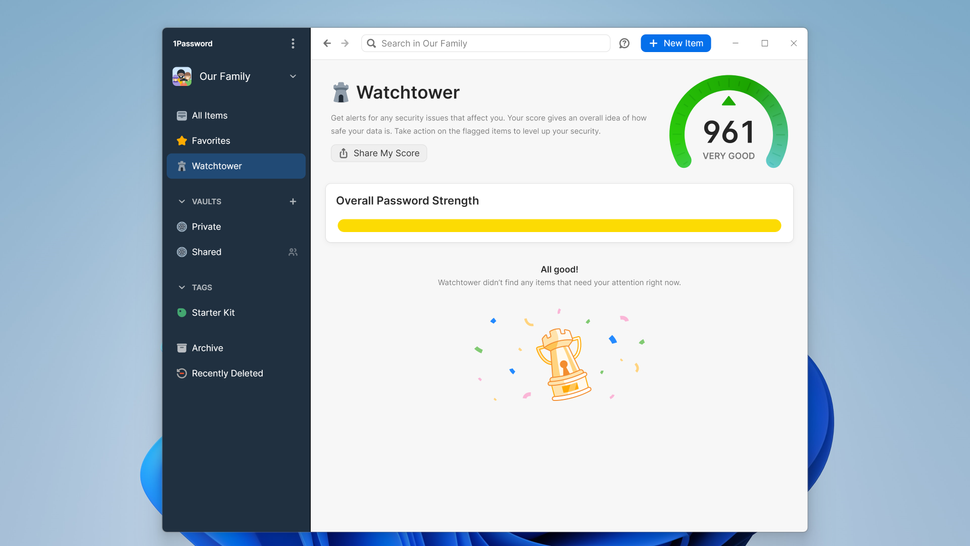Viewport: 970px width, 546px height.
Task: Open the Archive section
Action: pos(236,348)
